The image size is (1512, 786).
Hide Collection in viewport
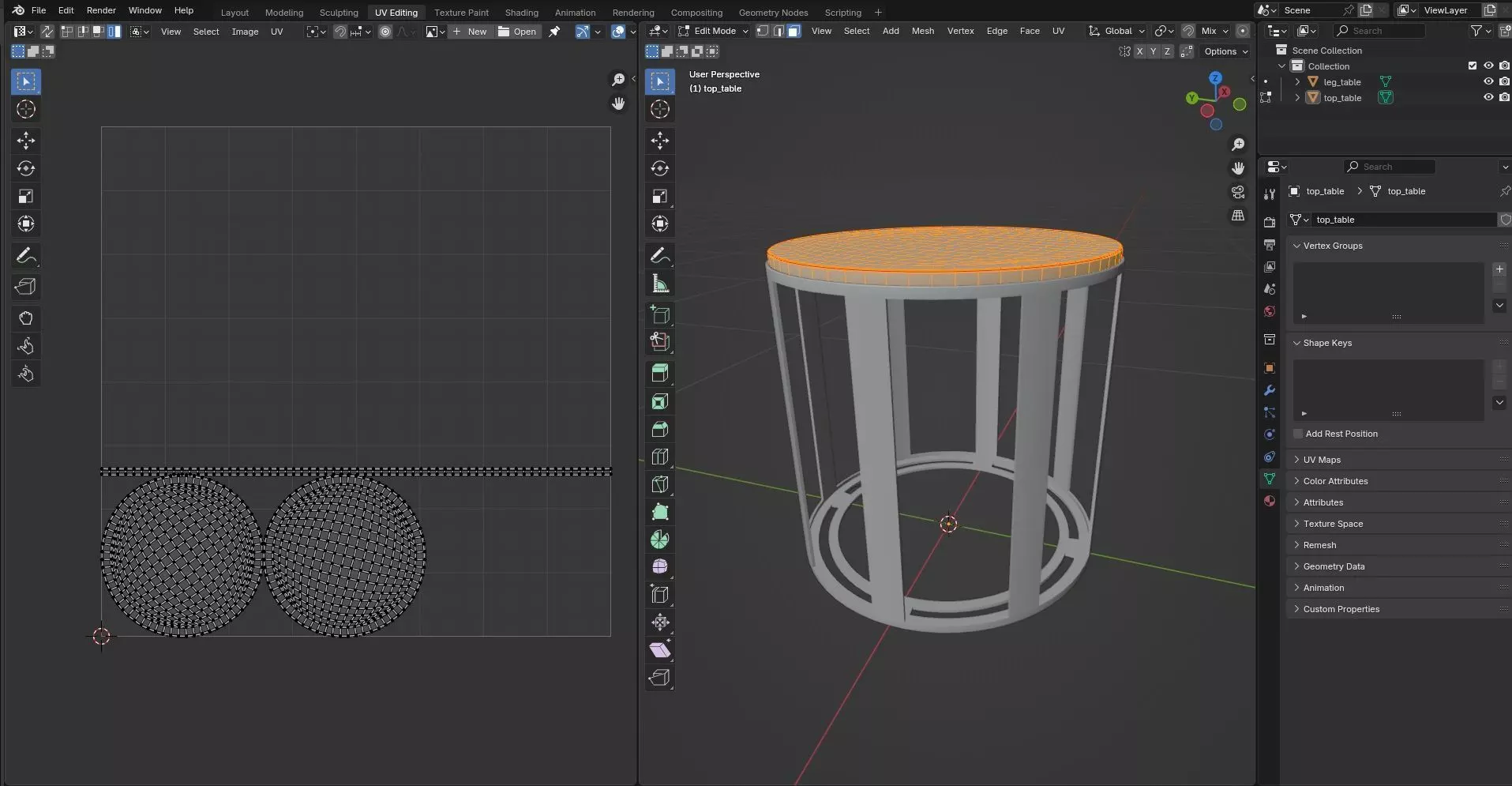(1488, 66)
